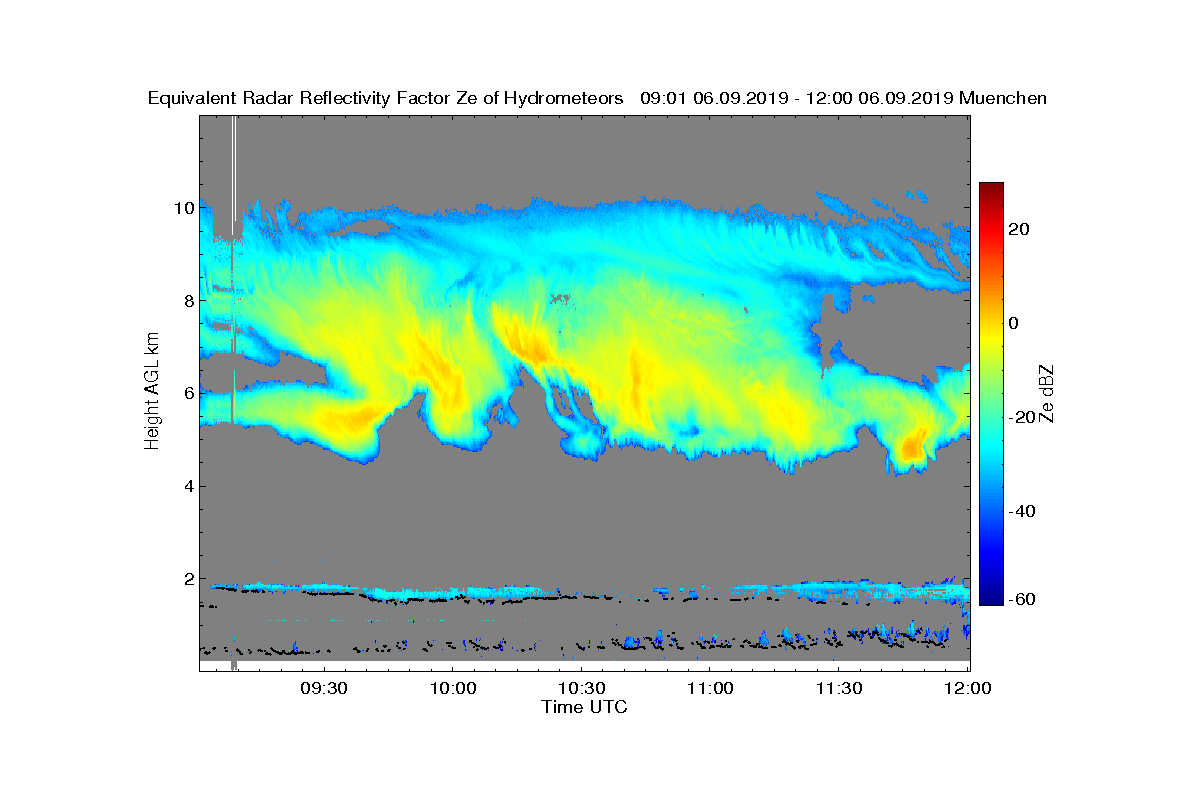Click the 10:30 time tick label

click(x=581, y=688)
